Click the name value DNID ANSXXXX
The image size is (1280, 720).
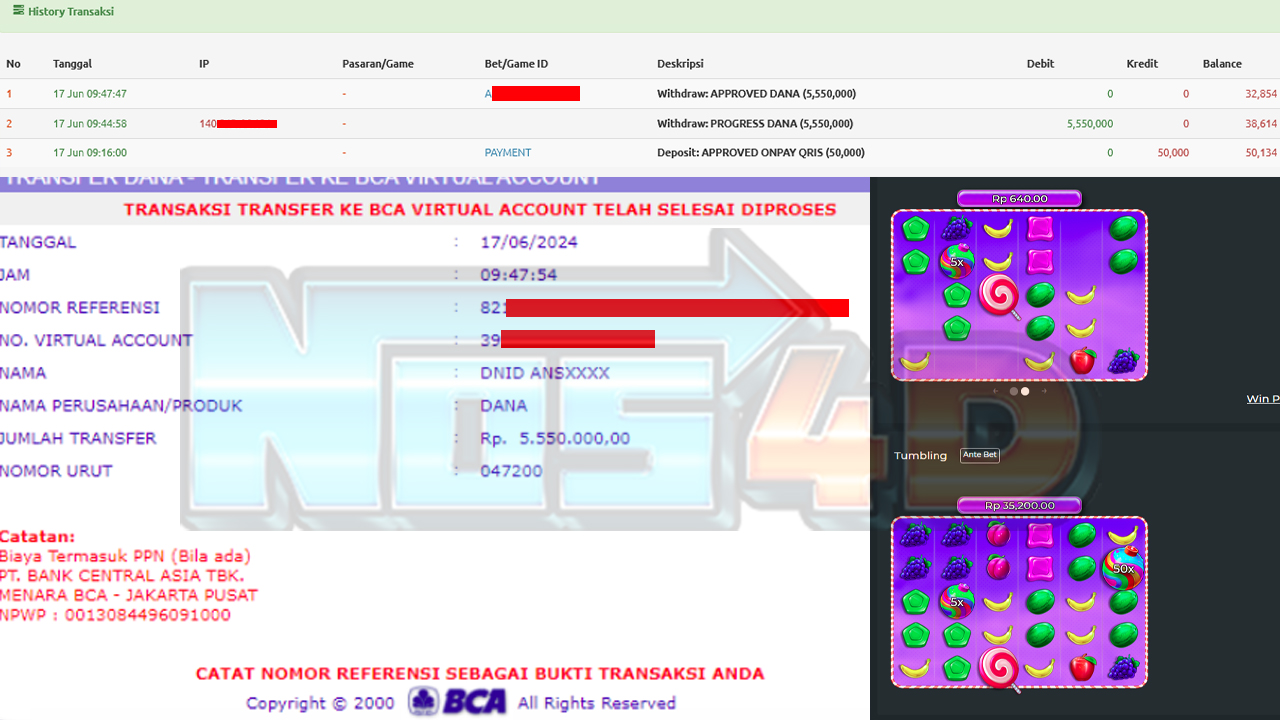point(545,373)
